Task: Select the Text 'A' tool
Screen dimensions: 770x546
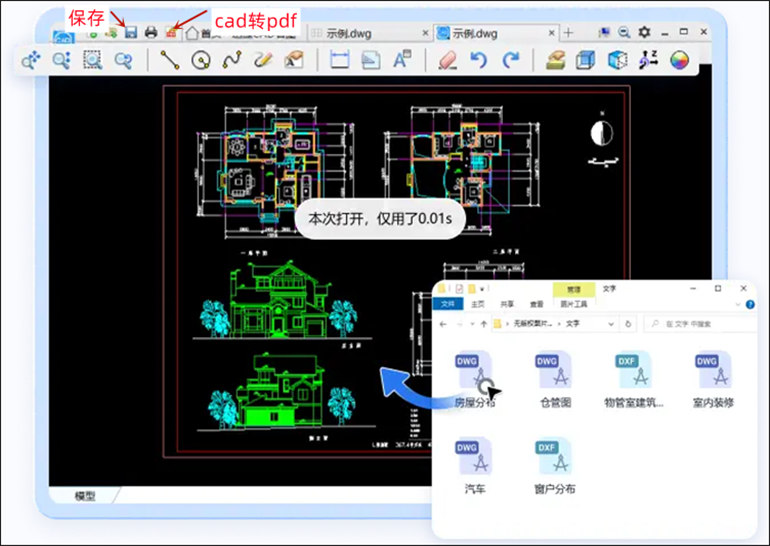Action: [x=402, y=60]
